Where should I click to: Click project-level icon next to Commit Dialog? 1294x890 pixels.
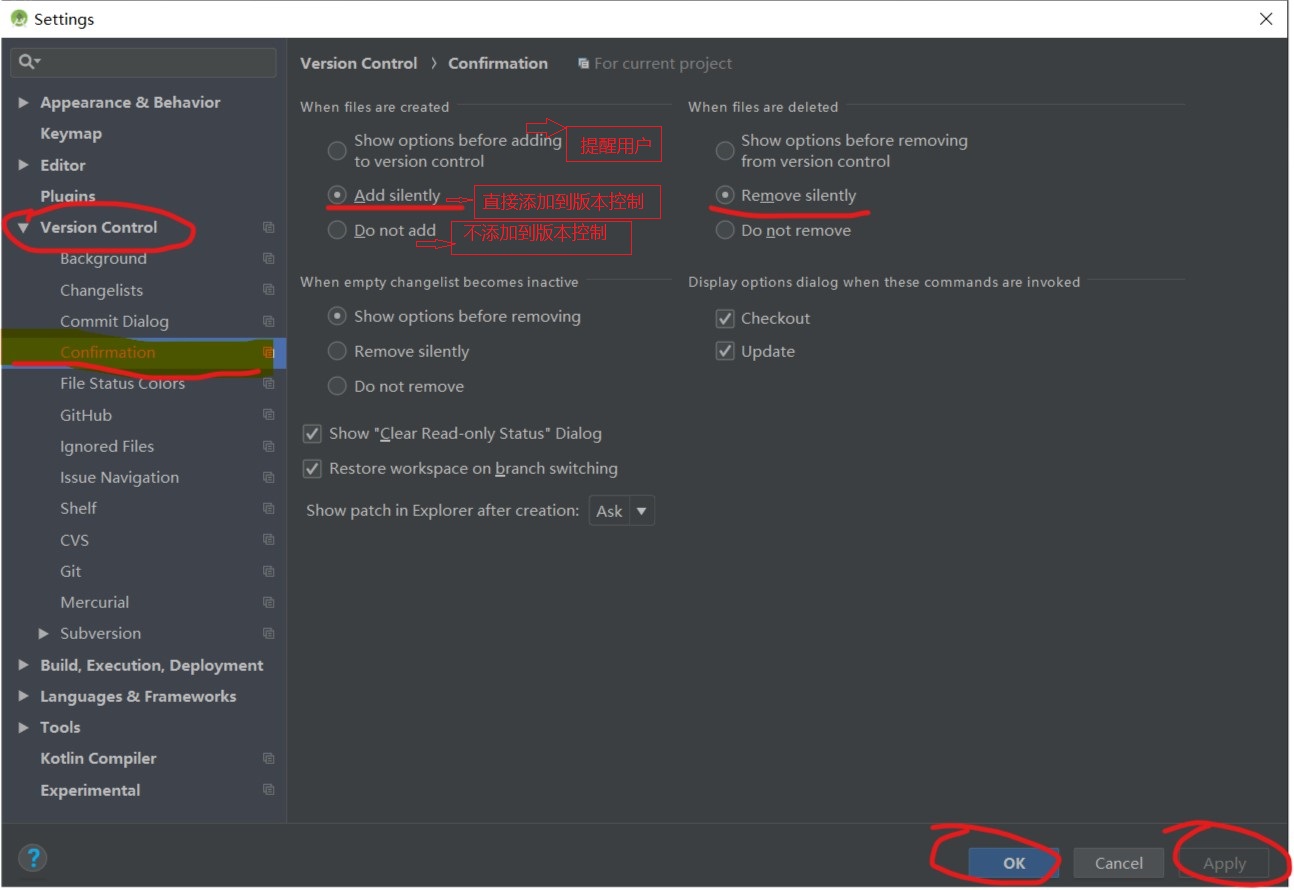tap(268, 321)
